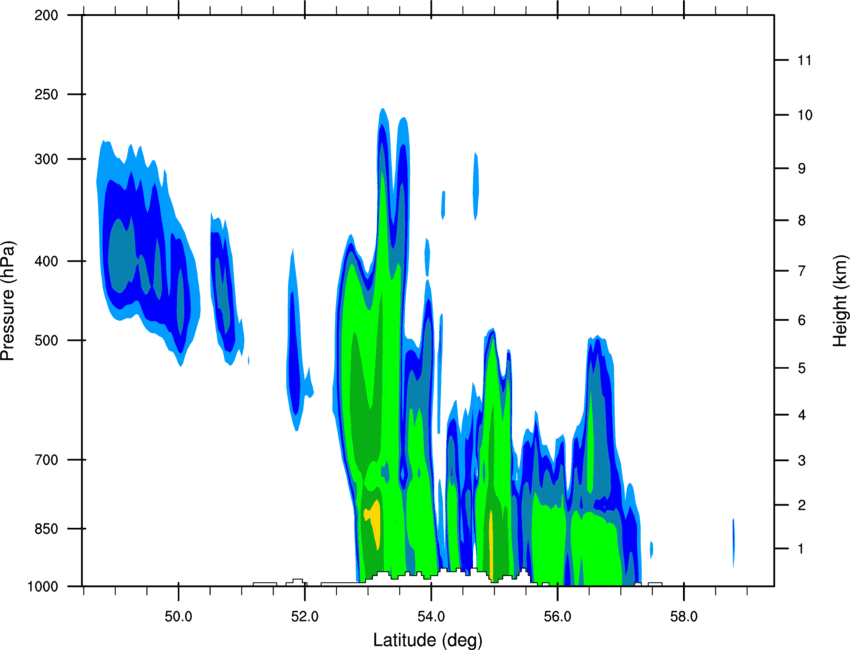Click the 11 km height tick label
Viewport: 850px width, 650px height.
pyautogui.click(x=804, y=60)
